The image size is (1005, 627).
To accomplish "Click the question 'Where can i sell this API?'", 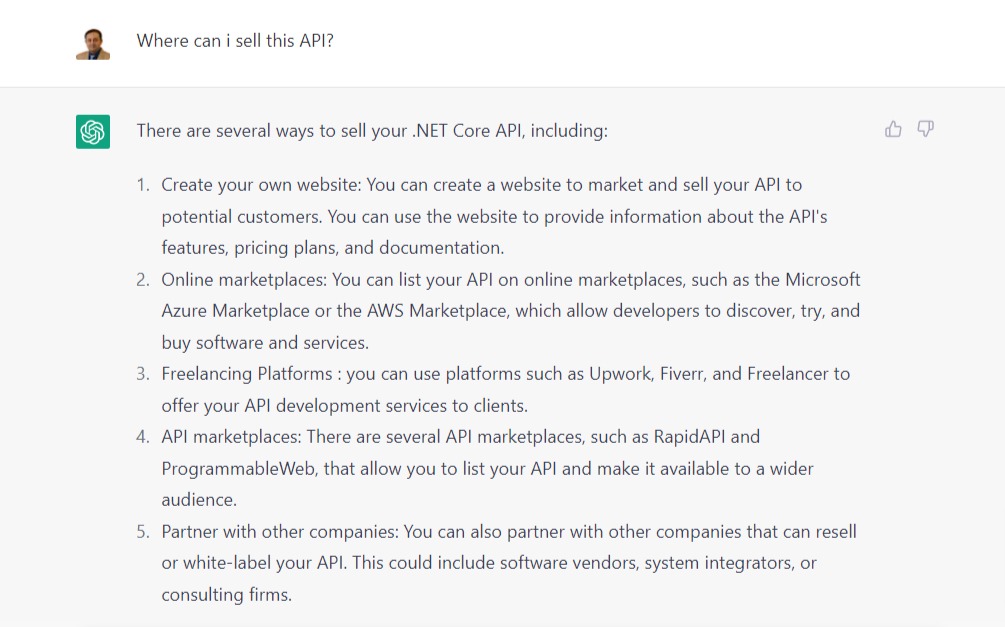I will point(235,41).
